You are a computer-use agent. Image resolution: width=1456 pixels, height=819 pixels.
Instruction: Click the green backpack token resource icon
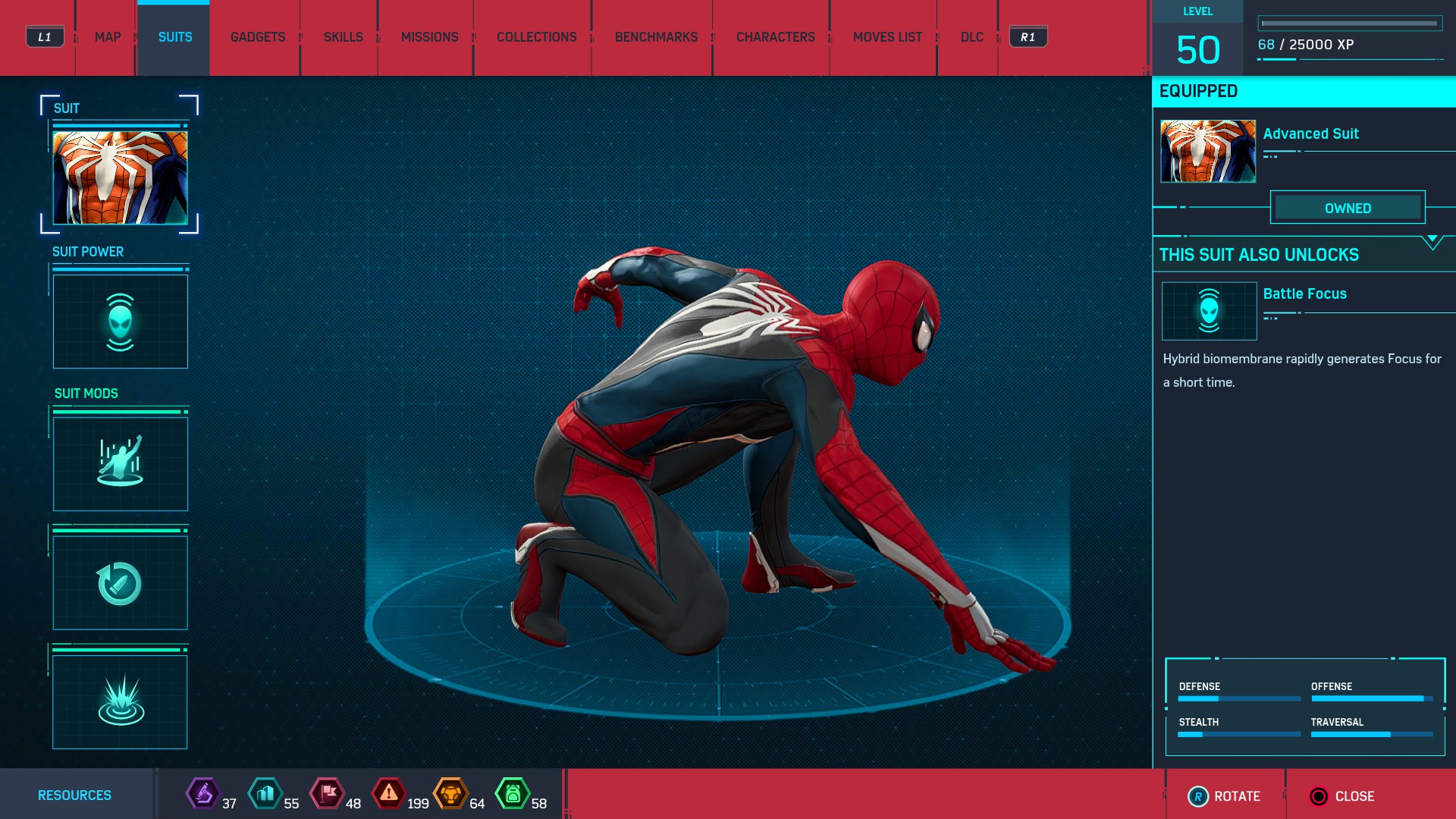tap(513, 794)
